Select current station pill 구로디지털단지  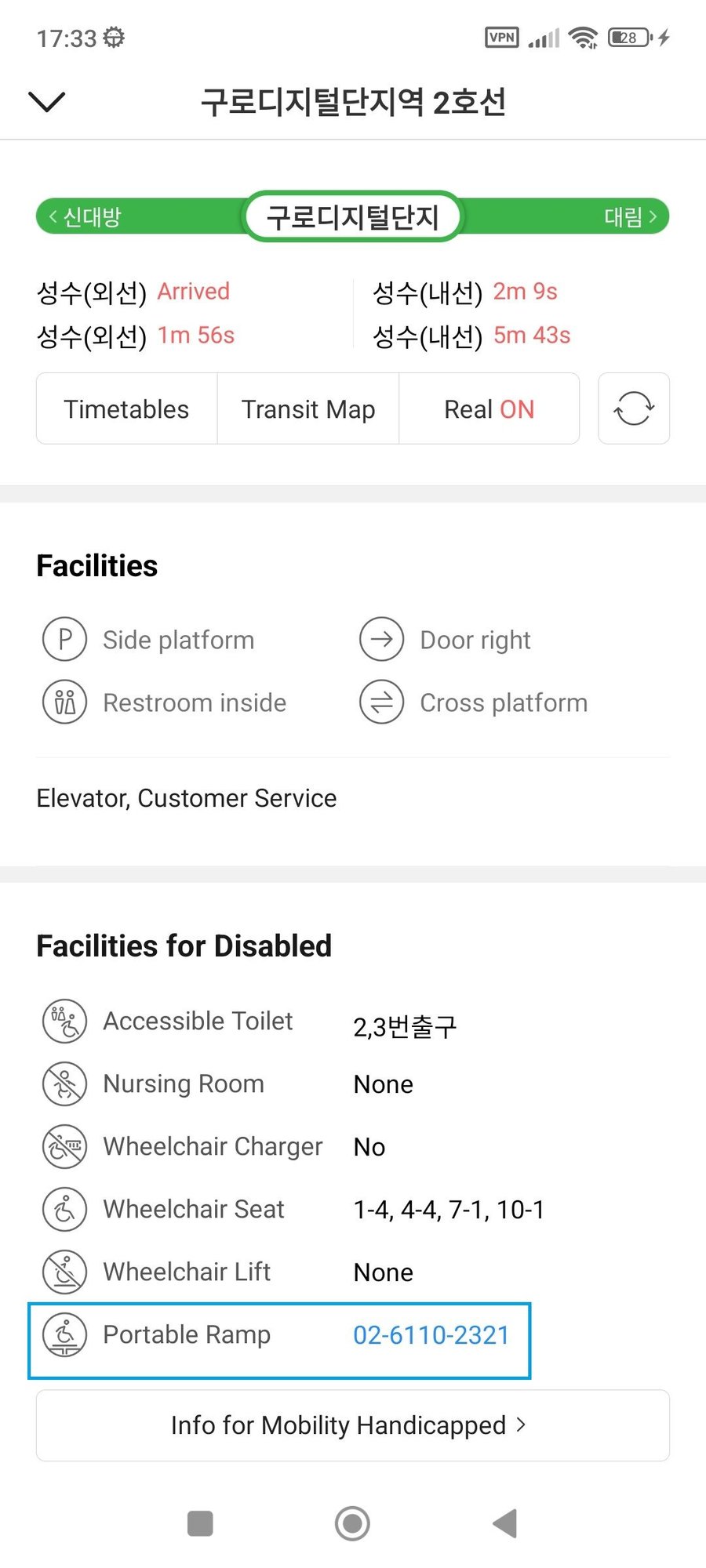352,216
